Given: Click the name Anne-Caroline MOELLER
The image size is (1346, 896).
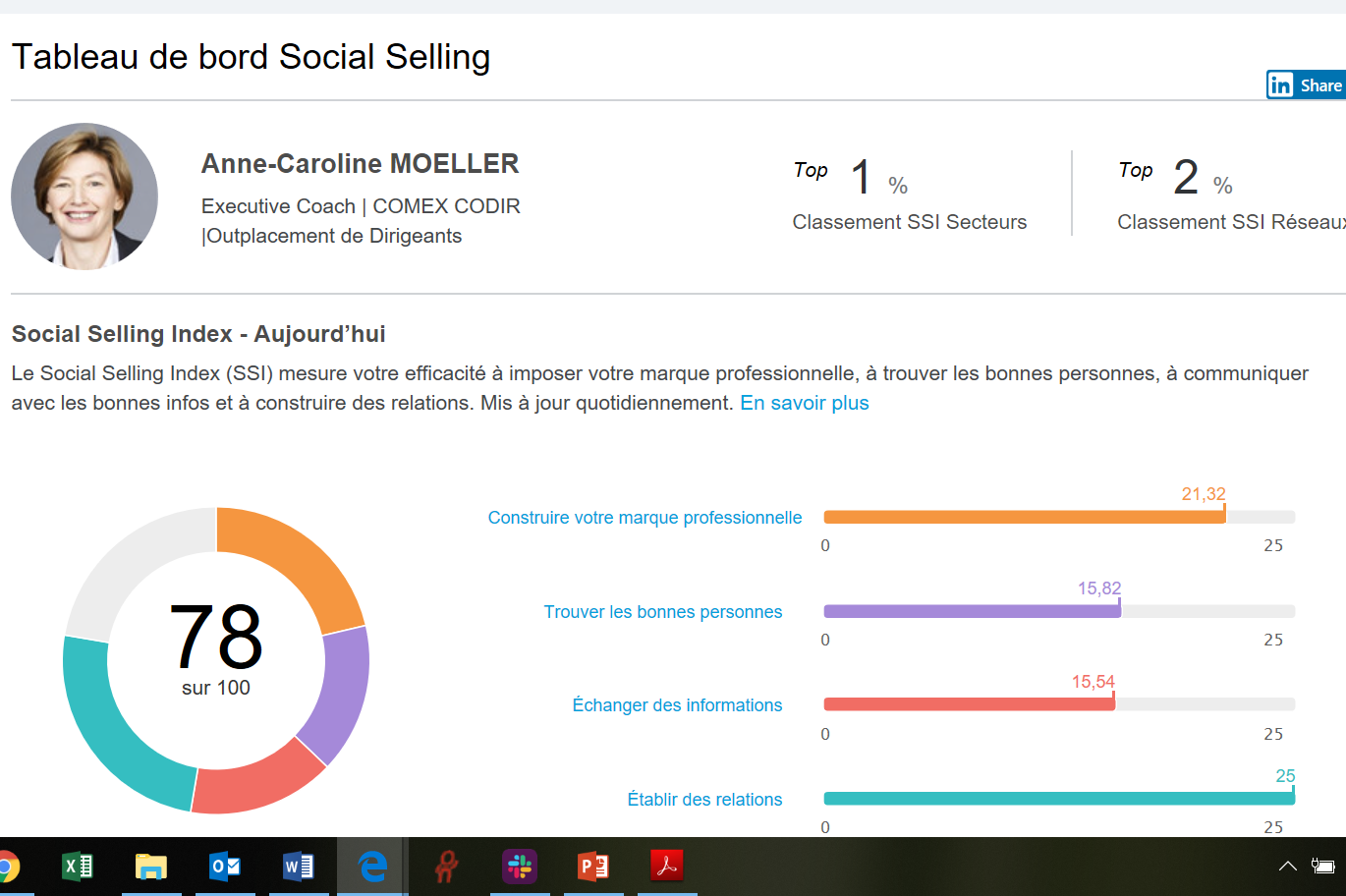Looking at the screenshot, I should point(360,164).
